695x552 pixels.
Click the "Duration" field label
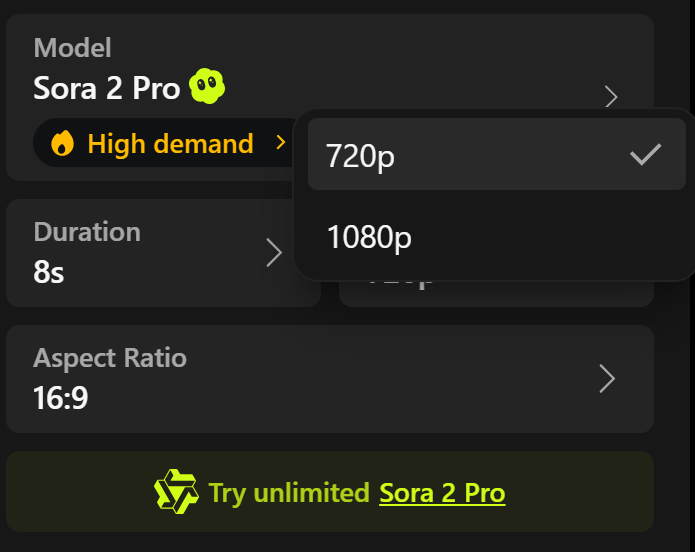click(x=87, y=232)
